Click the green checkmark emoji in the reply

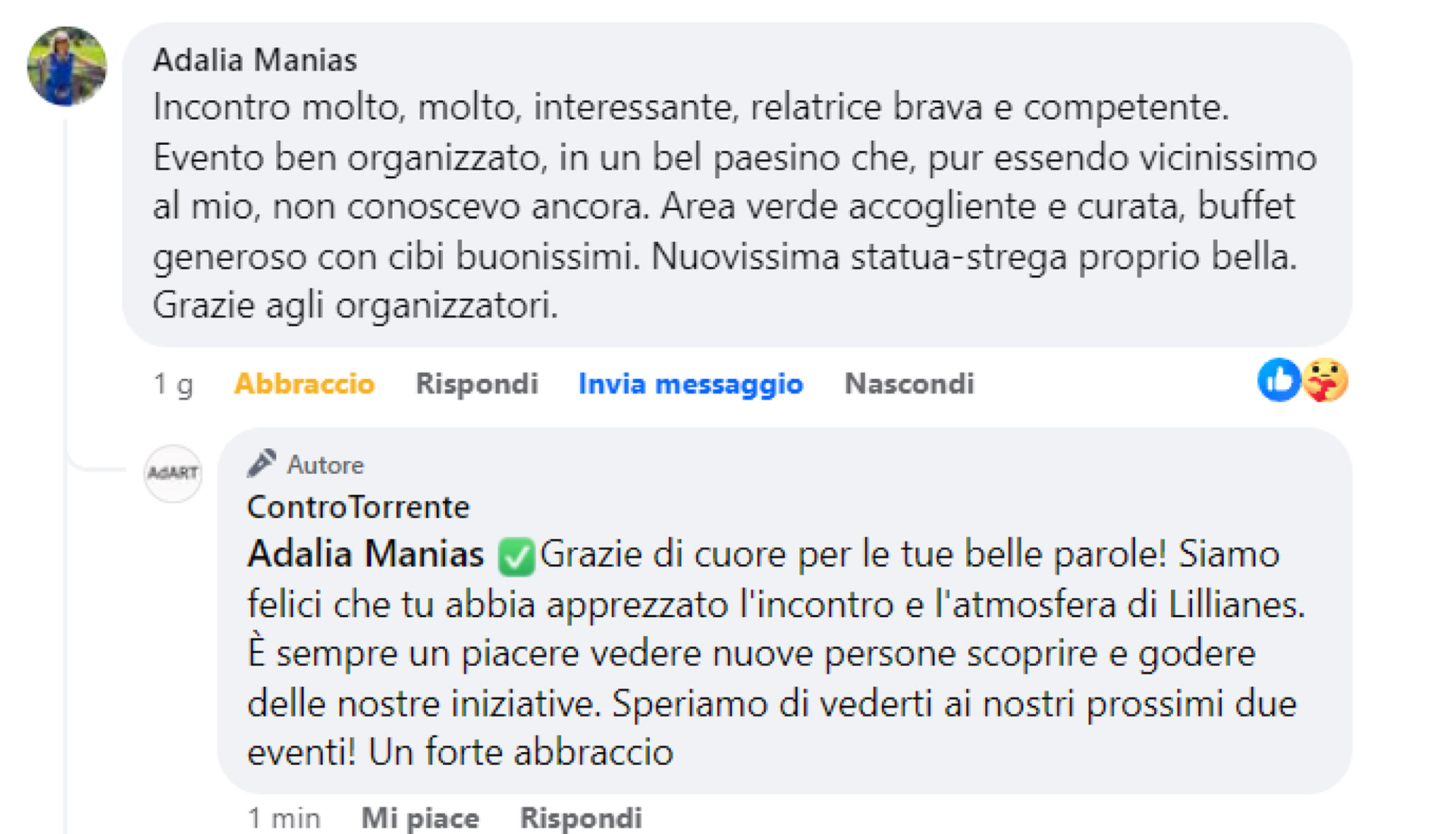(516, 557)
